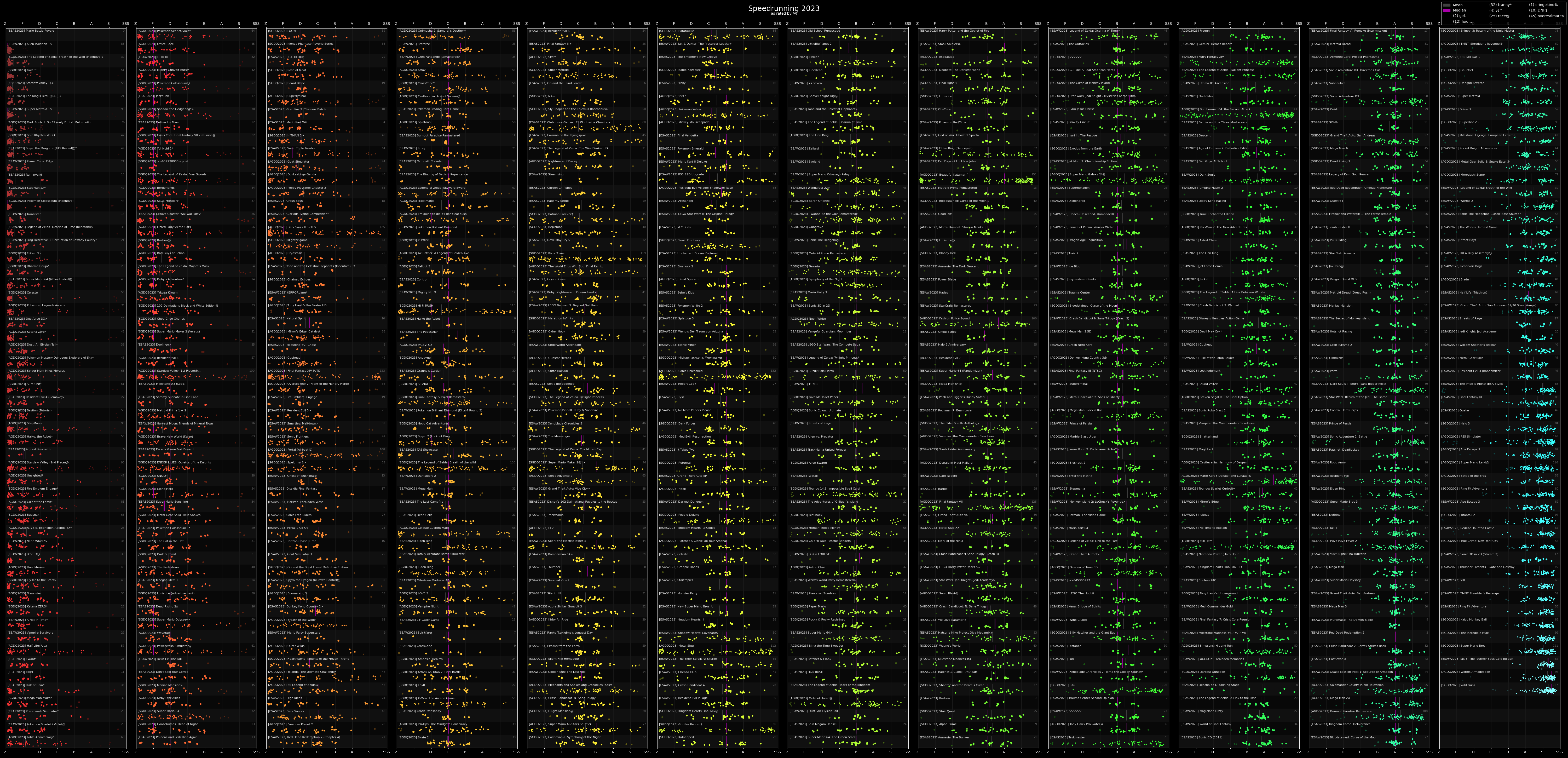Select '[AGDQ2023] Espgaluda' row label

tap(937, 57)
